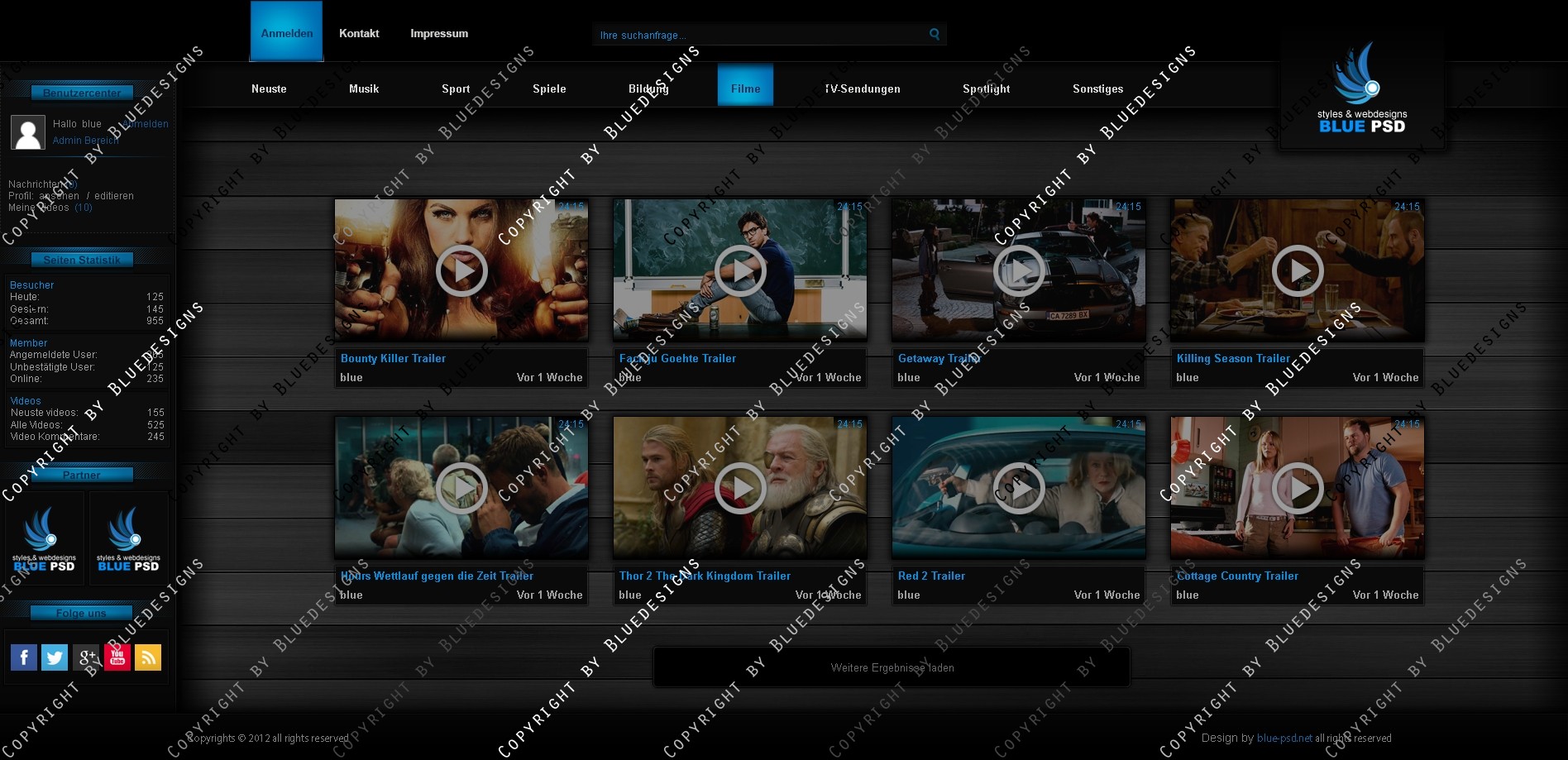Open the Getaway Trailer title link
Screen dimensions: 1568x760
[939, 358]
